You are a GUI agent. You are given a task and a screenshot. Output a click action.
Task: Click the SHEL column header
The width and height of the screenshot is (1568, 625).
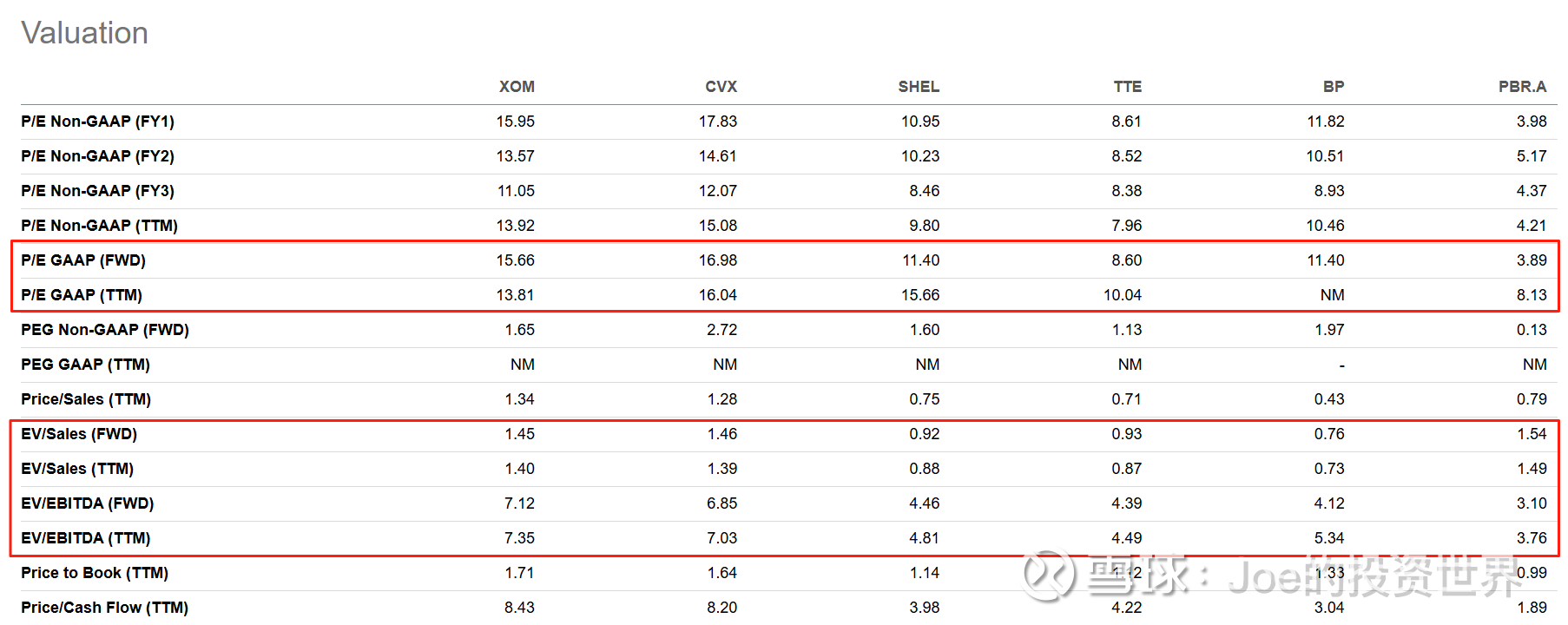pos(919,87)
